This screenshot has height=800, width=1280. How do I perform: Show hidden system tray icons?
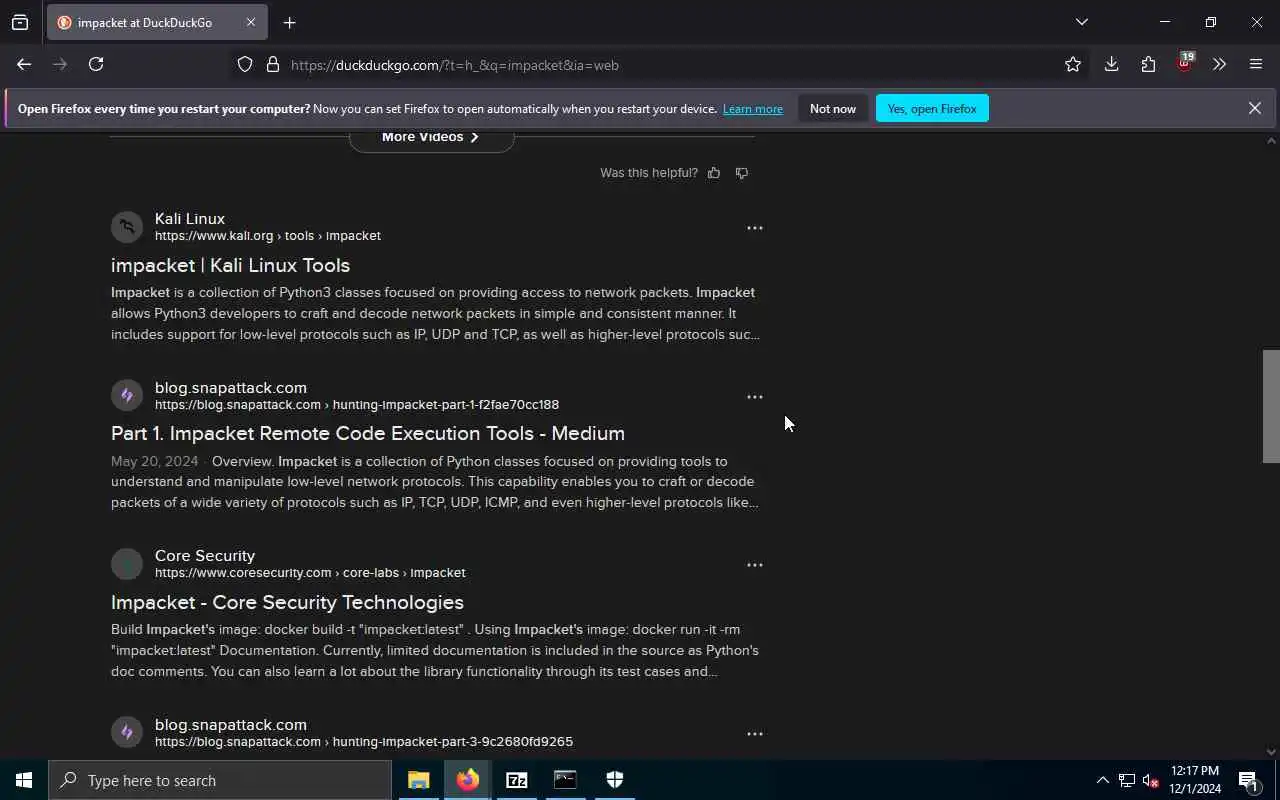(x=1102, y=780)
